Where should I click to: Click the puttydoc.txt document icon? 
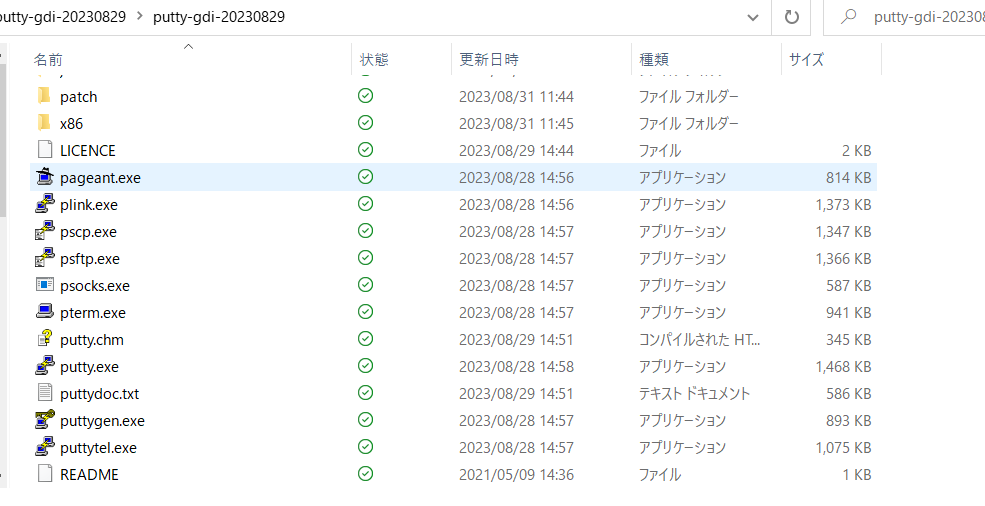tap(45, 393)
